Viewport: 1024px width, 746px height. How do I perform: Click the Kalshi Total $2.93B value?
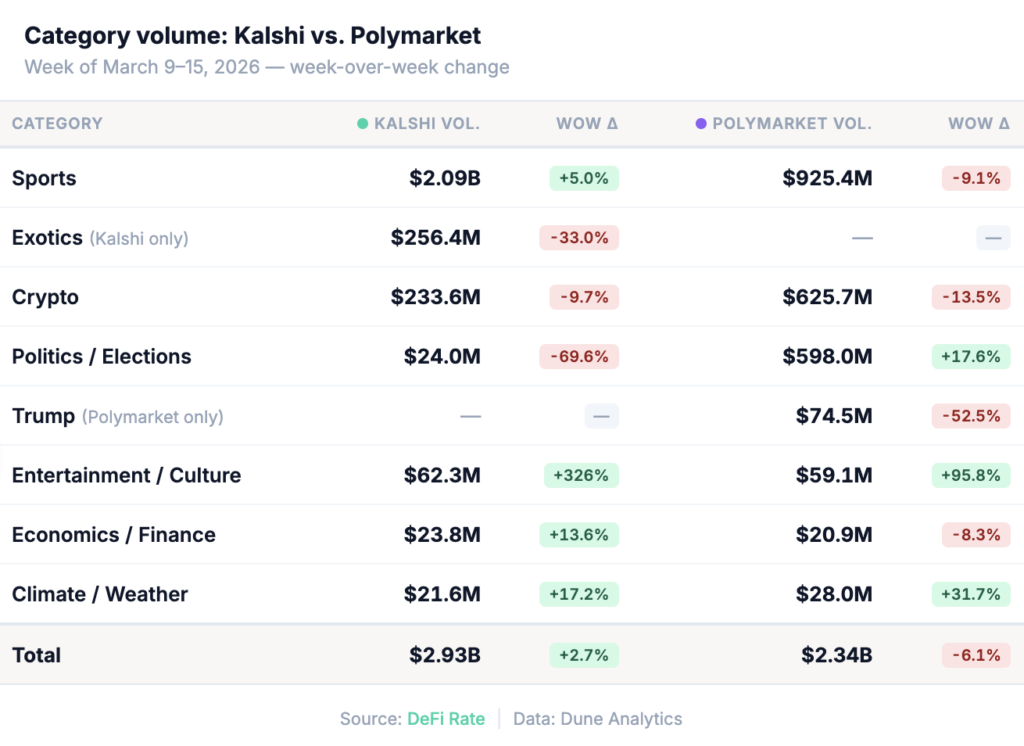tap(444, 655)
